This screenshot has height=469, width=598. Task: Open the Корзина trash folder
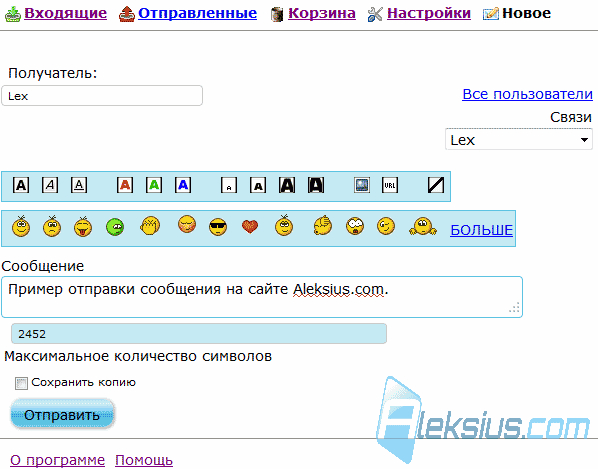[x=322, y=13]
